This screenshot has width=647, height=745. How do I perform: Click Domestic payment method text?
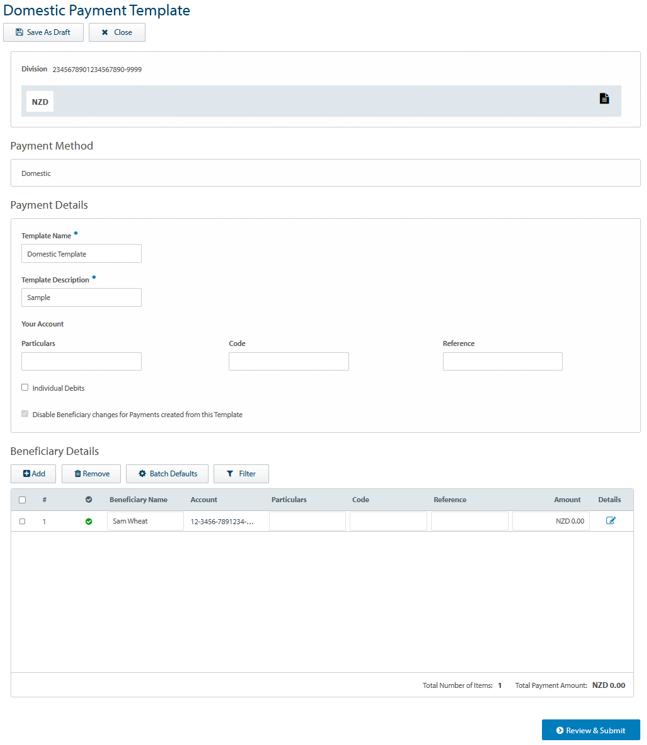click(36, 173)
